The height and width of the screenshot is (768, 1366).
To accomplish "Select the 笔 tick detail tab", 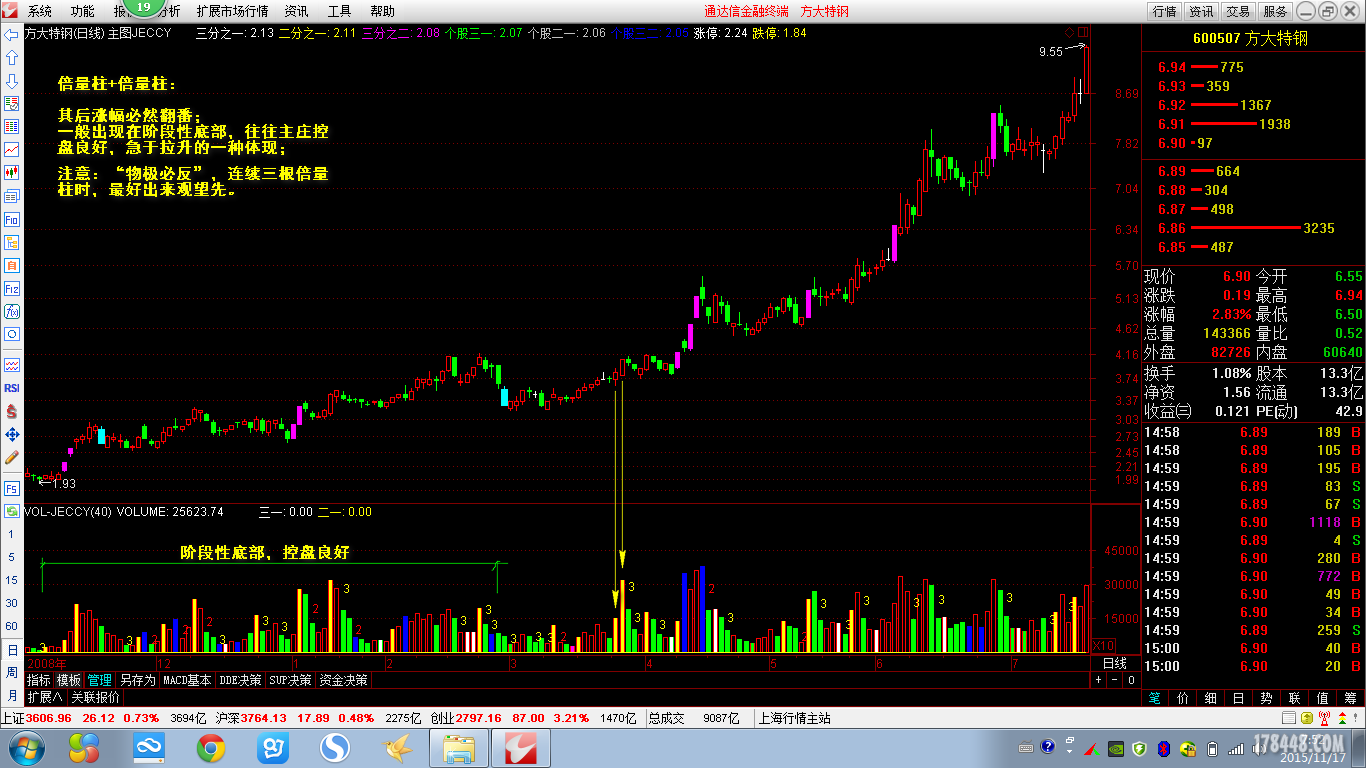I will point(1155,697).
